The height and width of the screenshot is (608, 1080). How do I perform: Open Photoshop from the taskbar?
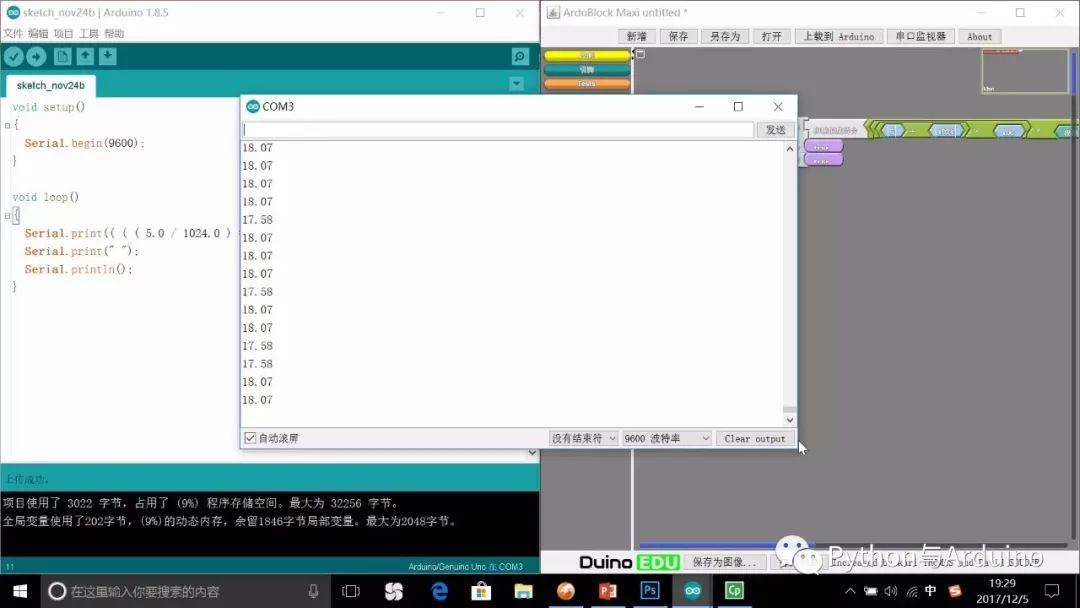coord(650,591)
